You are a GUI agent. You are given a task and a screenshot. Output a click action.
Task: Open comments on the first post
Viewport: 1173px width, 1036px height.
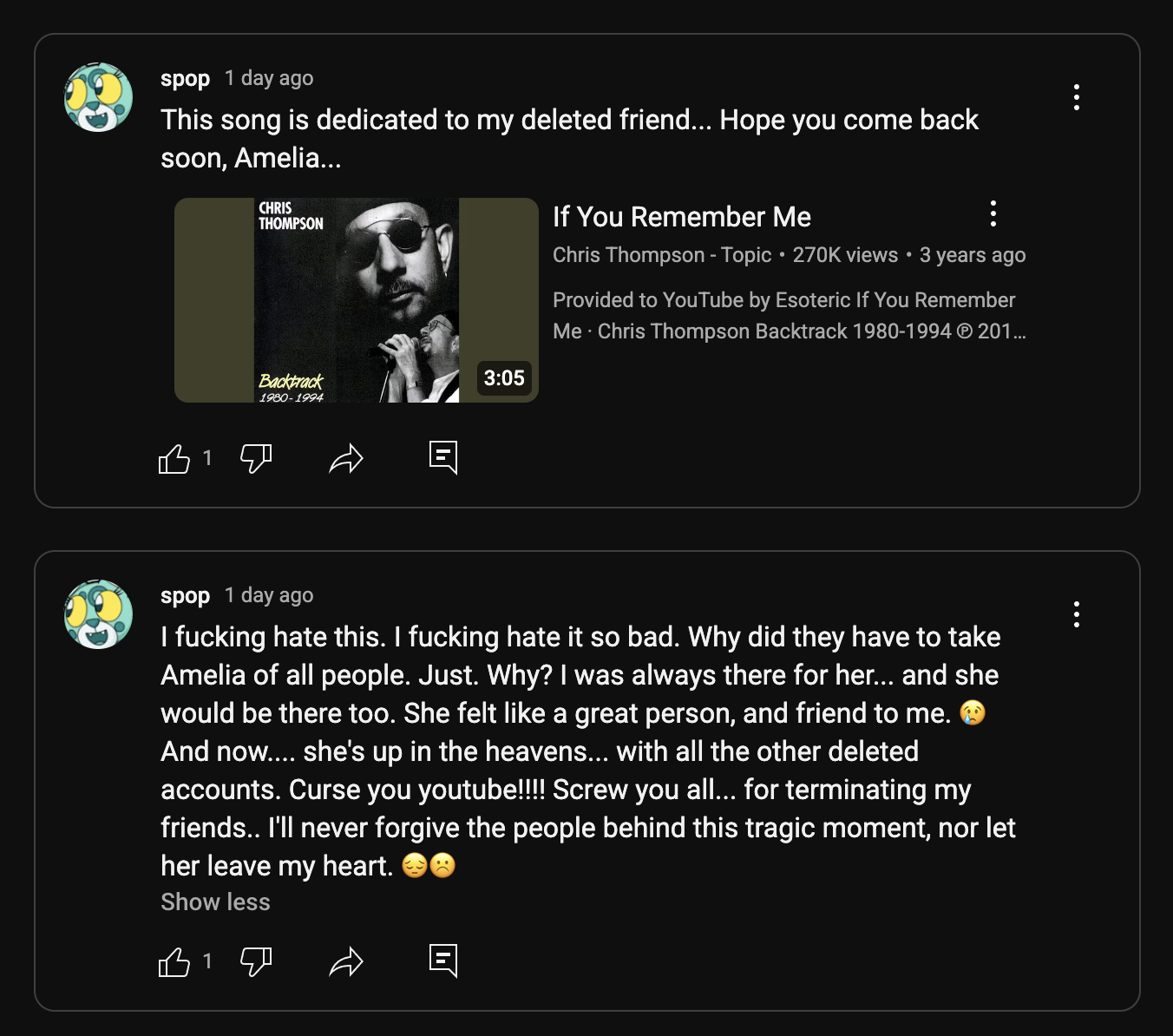click(443, 457)
